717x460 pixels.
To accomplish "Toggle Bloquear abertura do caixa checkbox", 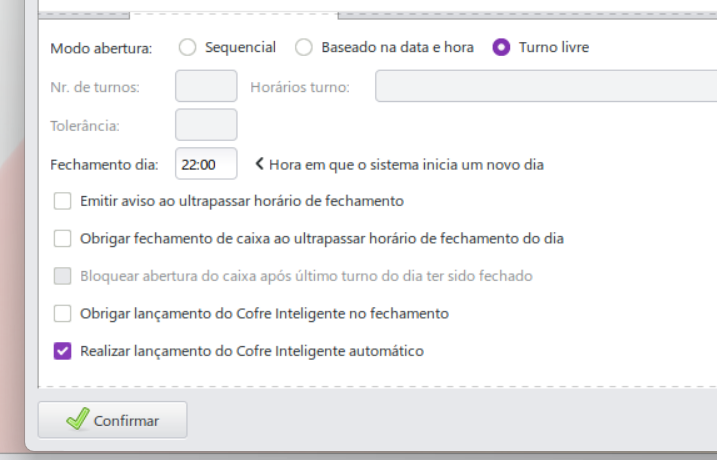I will coord(63,276).
